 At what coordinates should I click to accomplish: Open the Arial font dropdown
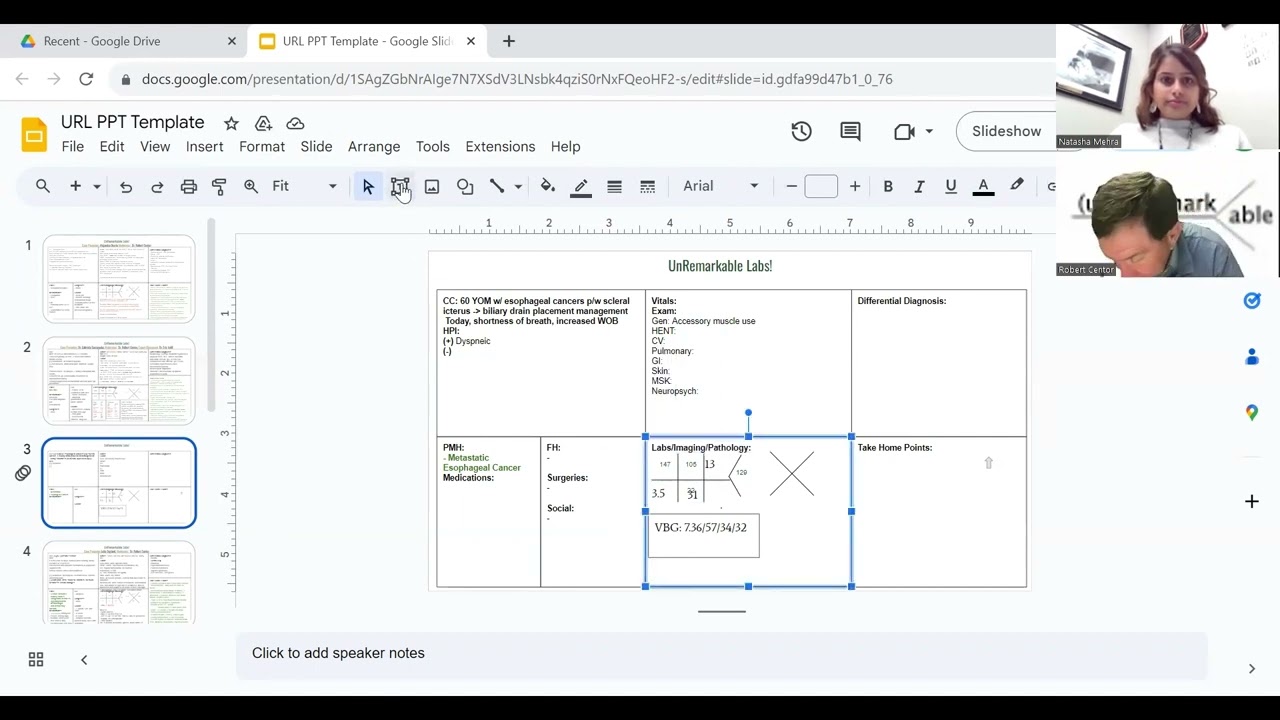[720, 186]
